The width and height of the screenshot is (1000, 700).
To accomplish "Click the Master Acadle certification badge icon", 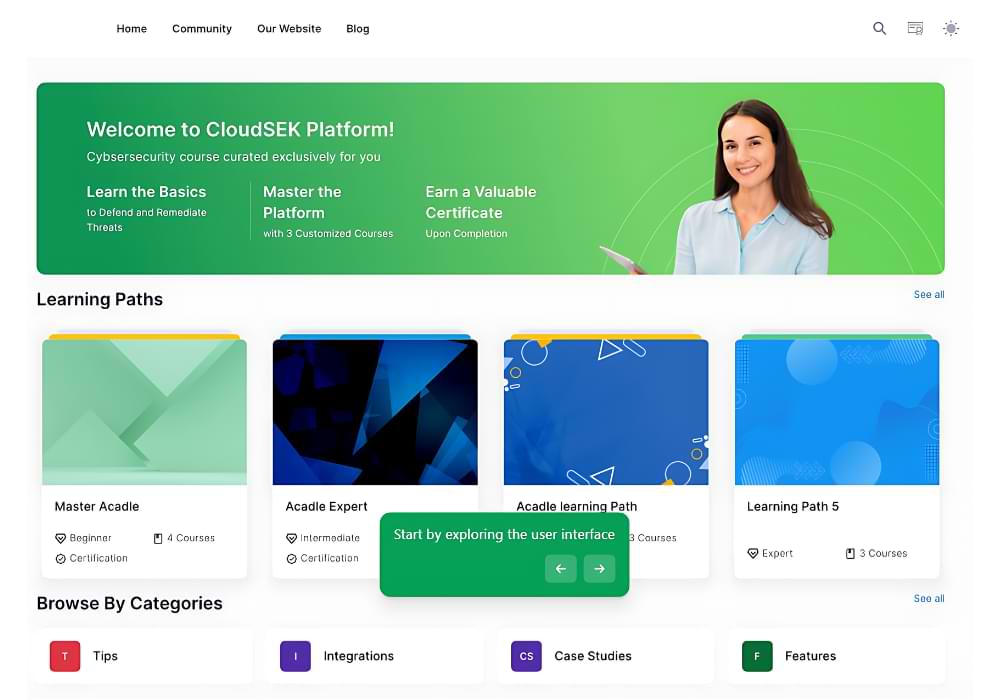I will coord(61,559).
